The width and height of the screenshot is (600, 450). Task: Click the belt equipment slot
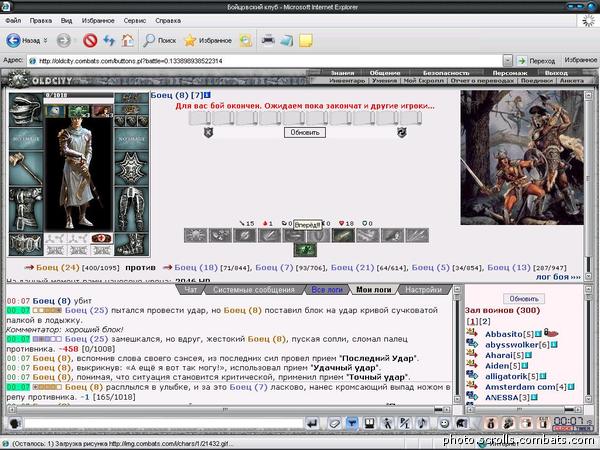pos(26,245)
